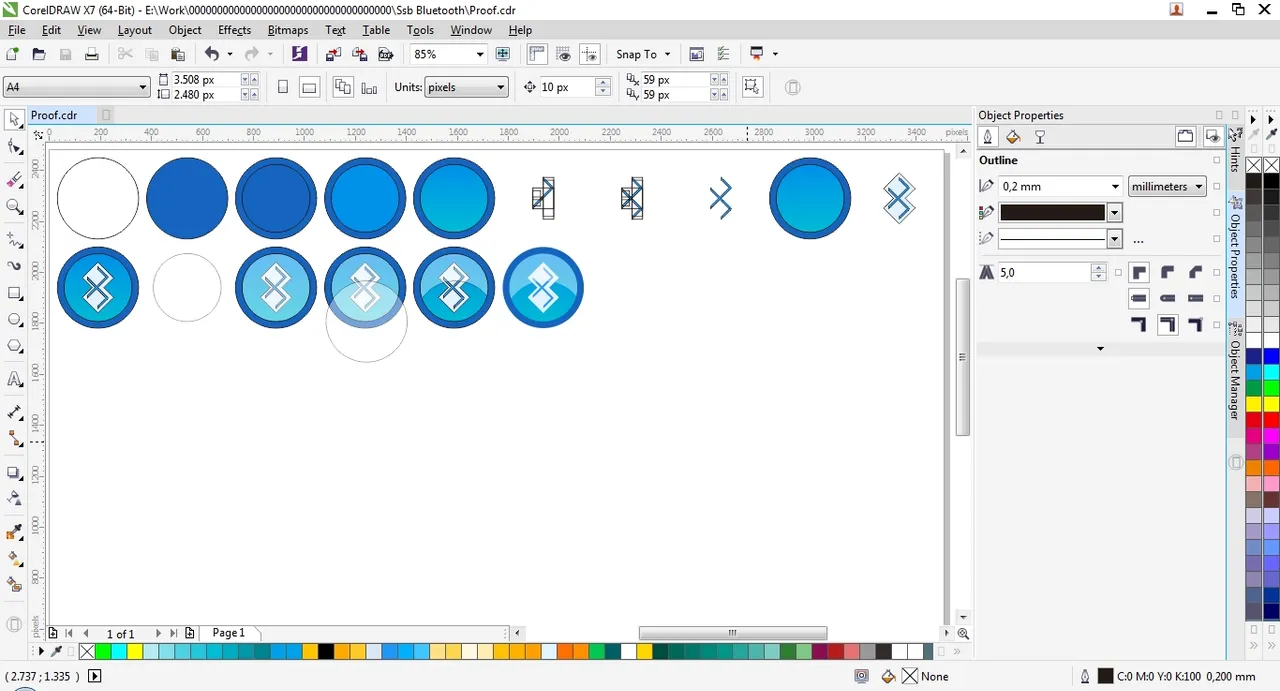1280x691 pixels.
Task: Open the Bitmaps menu
Action: (x=288, y=30)
